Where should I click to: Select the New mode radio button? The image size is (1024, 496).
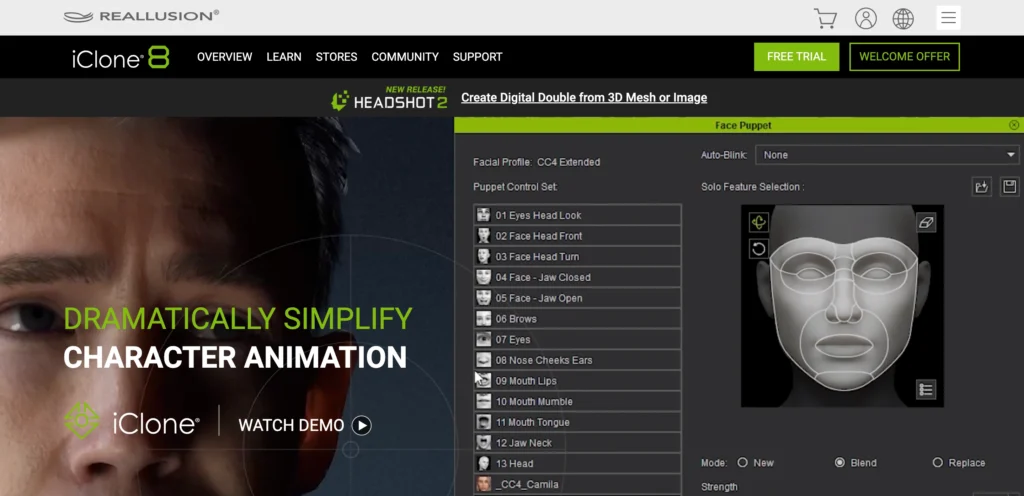point(743,462)
